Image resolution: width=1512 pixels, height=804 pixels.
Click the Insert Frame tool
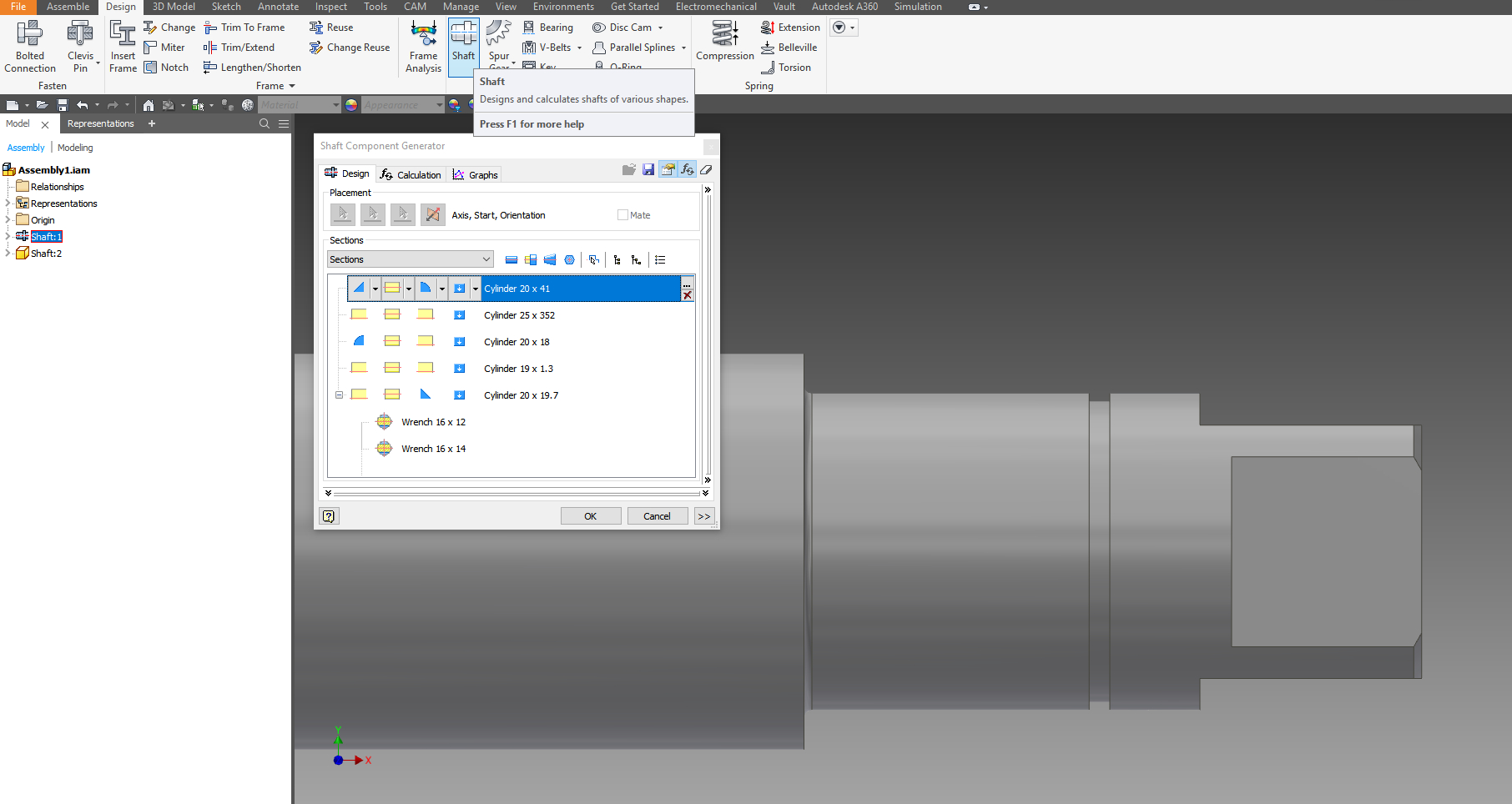[123, 47]
